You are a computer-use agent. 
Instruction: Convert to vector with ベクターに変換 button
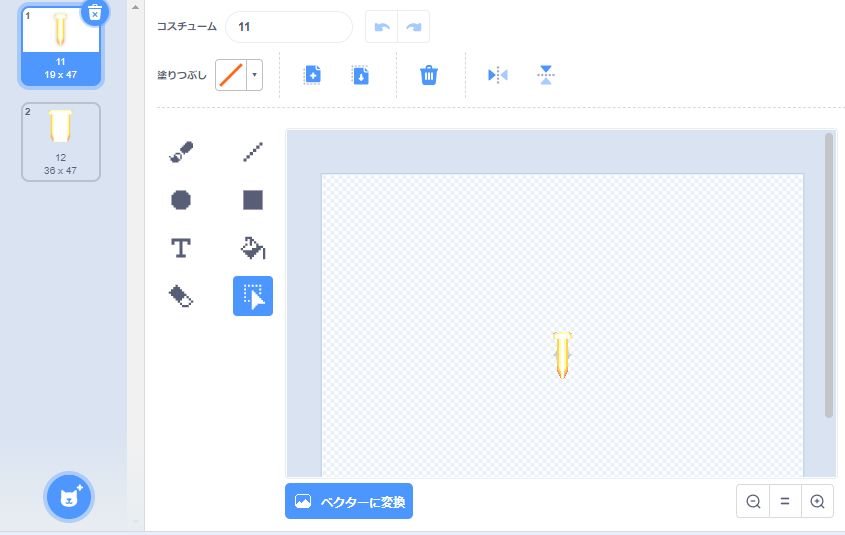coord(349,502)
